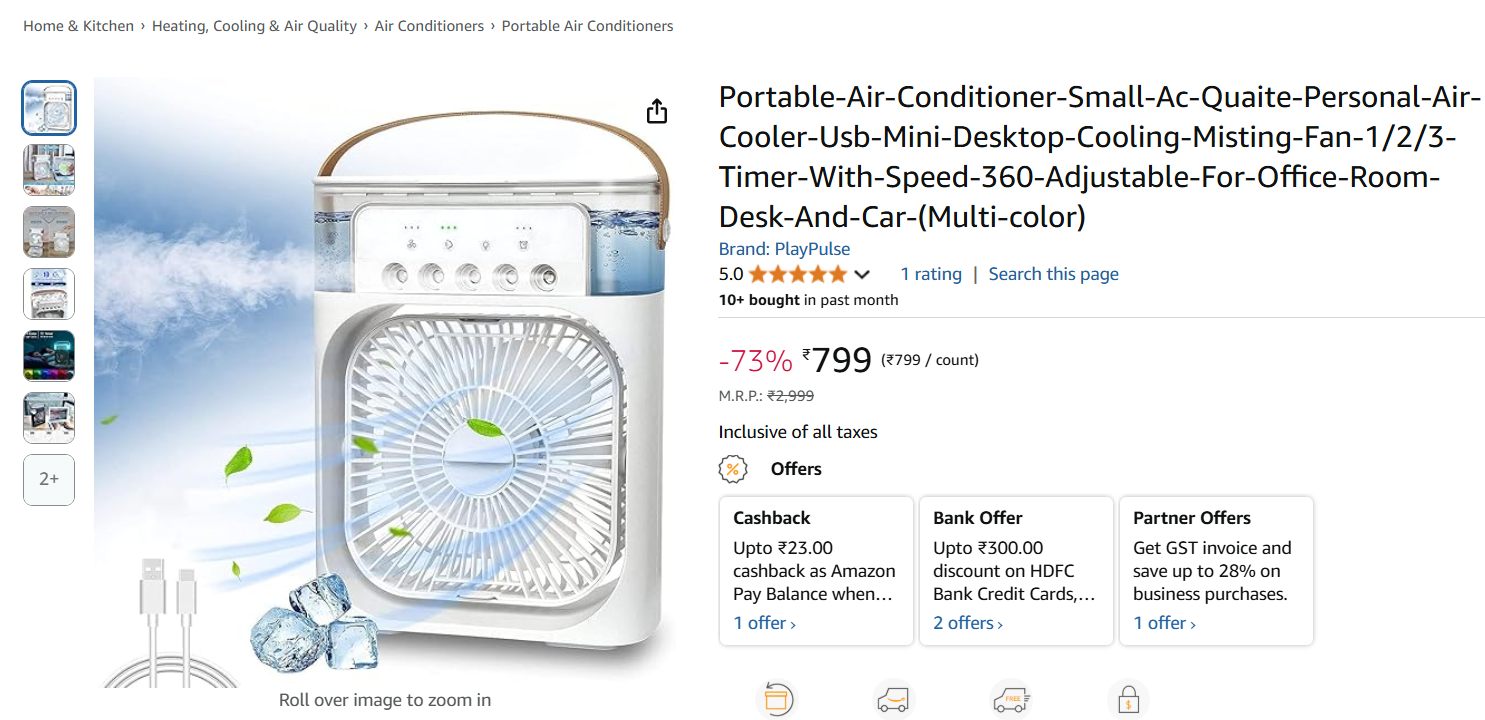The height and width of the screenshot is (720, 1485).
Task: Click the free delivery truck icon
Action: [x=1010, y=700]
